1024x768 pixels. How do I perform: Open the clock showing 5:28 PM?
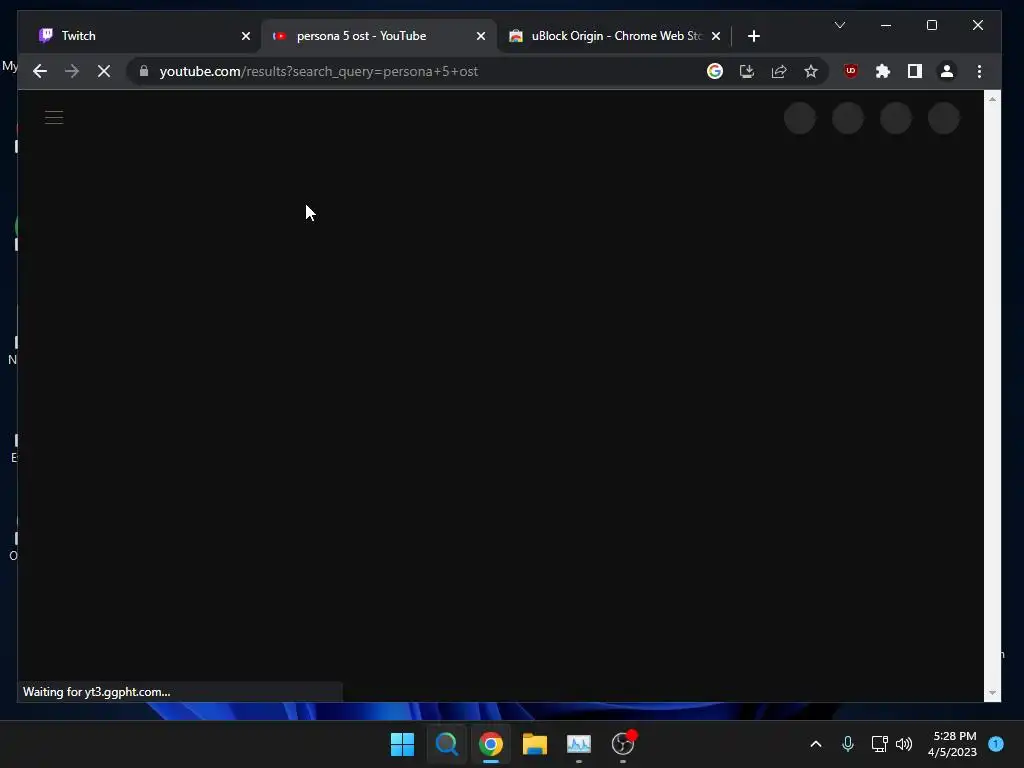pyautogui.click(x=952, y=744)
